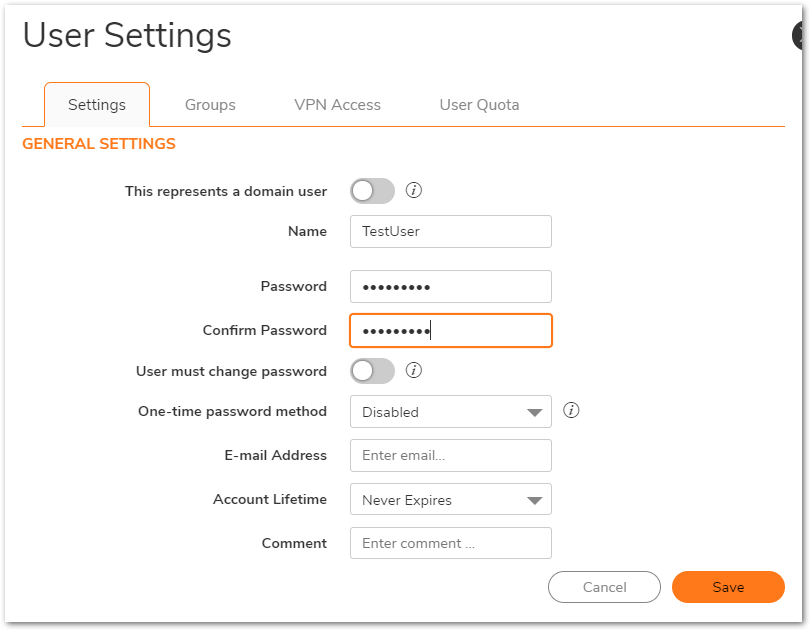Select the Settings tab
This screenshot has width=811, height=631.
pyautogui.click(x=97, y=105)
